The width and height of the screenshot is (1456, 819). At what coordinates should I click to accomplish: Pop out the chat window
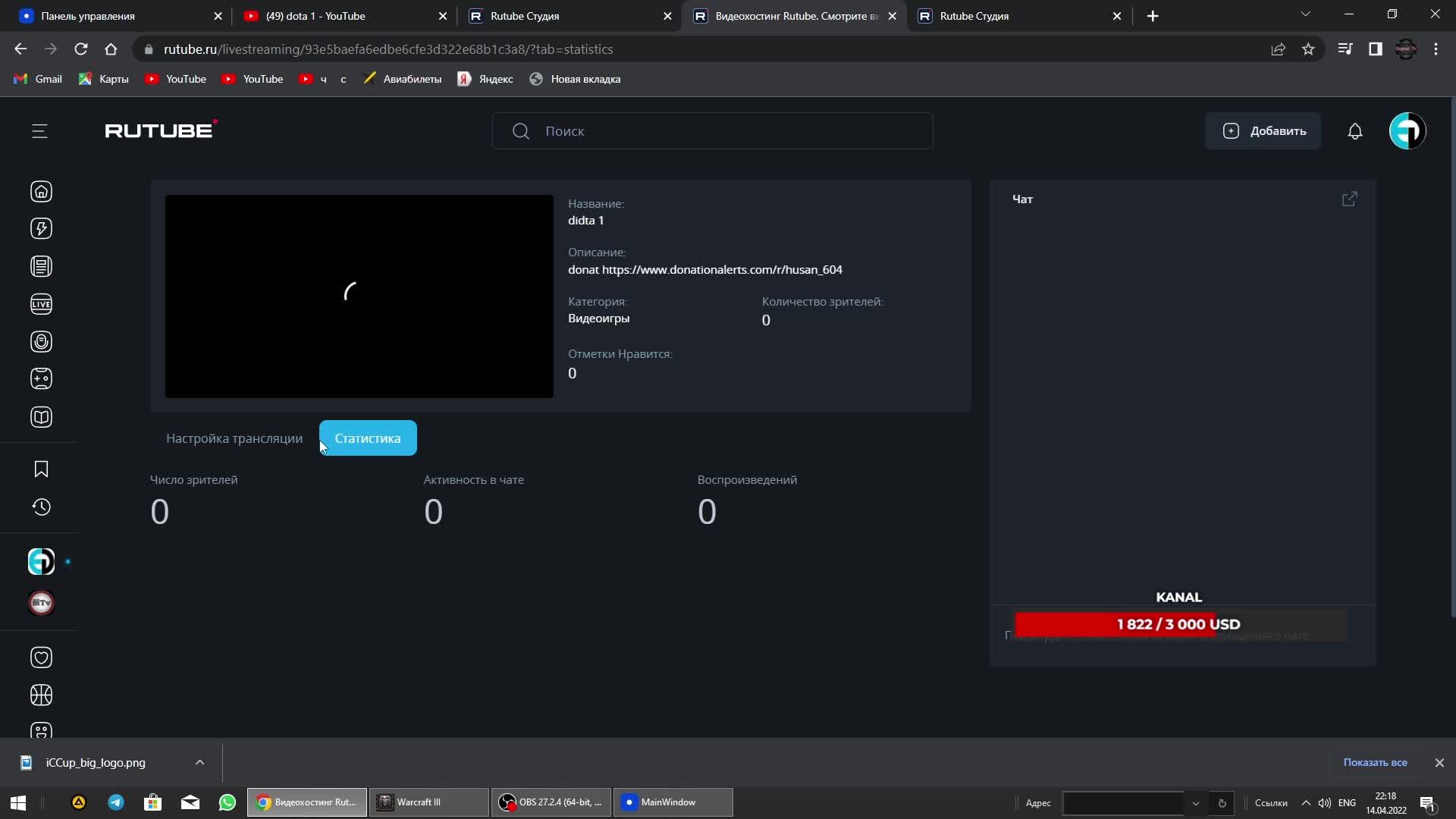tap(1349, 199)
